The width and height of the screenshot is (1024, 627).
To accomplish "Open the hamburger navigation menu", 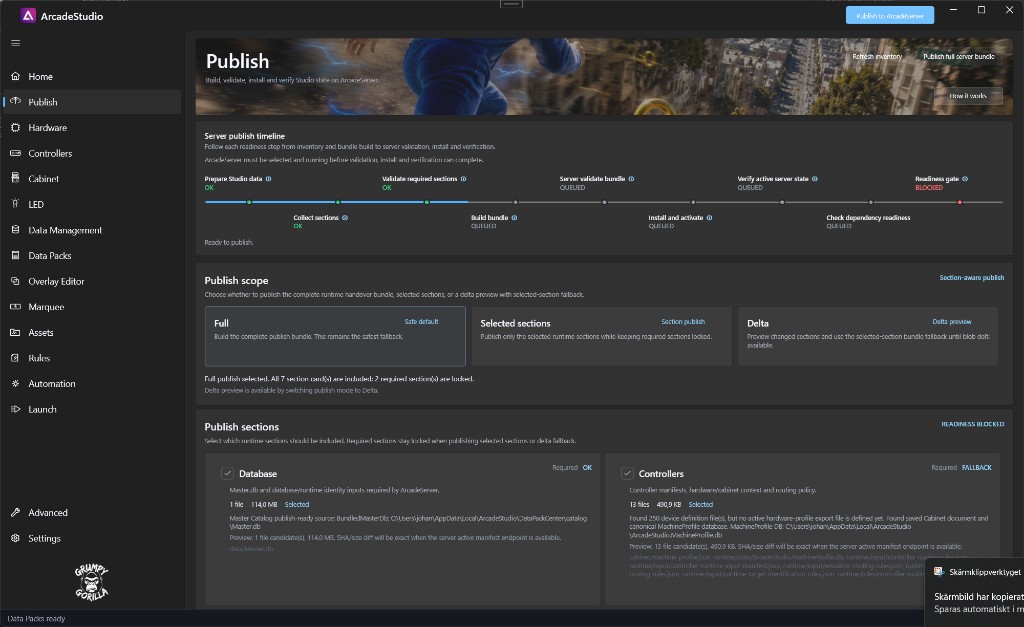I will (x=16, y=43).
